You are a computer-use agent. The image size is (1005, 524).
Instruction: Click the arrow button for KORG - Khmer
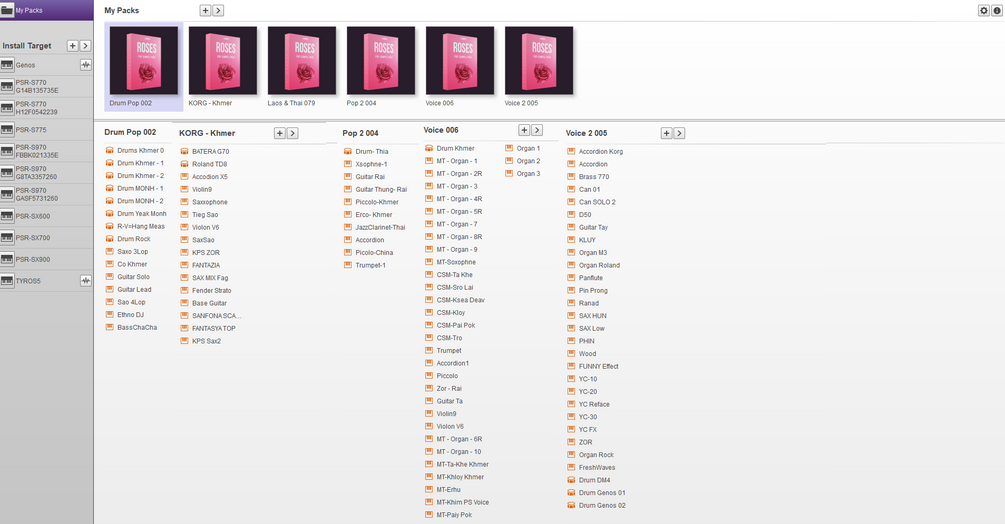(x=292, y=133)
